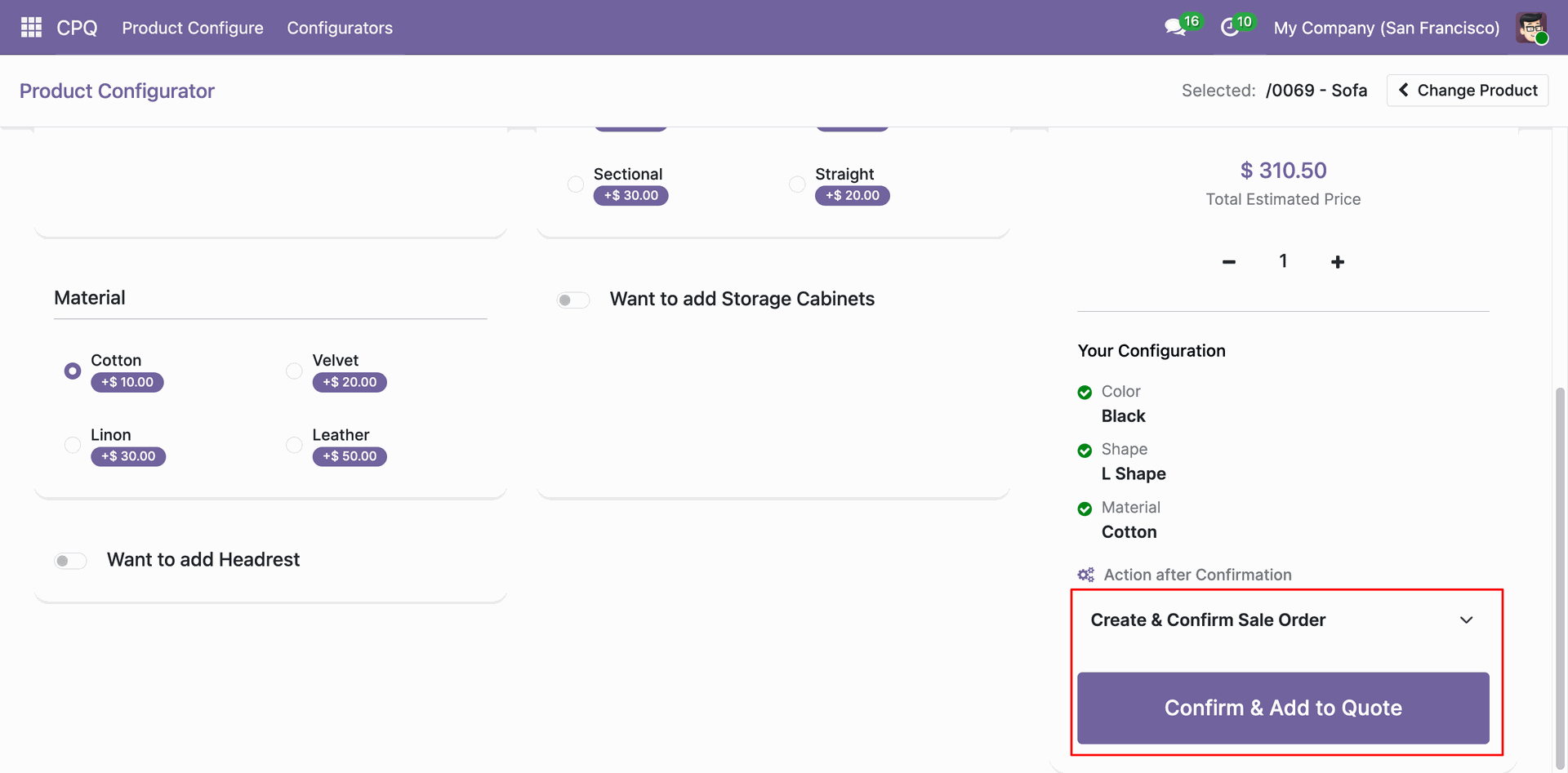Click the green check beside Shape
Screen dimensions: 1568x773
(1085, 451)
